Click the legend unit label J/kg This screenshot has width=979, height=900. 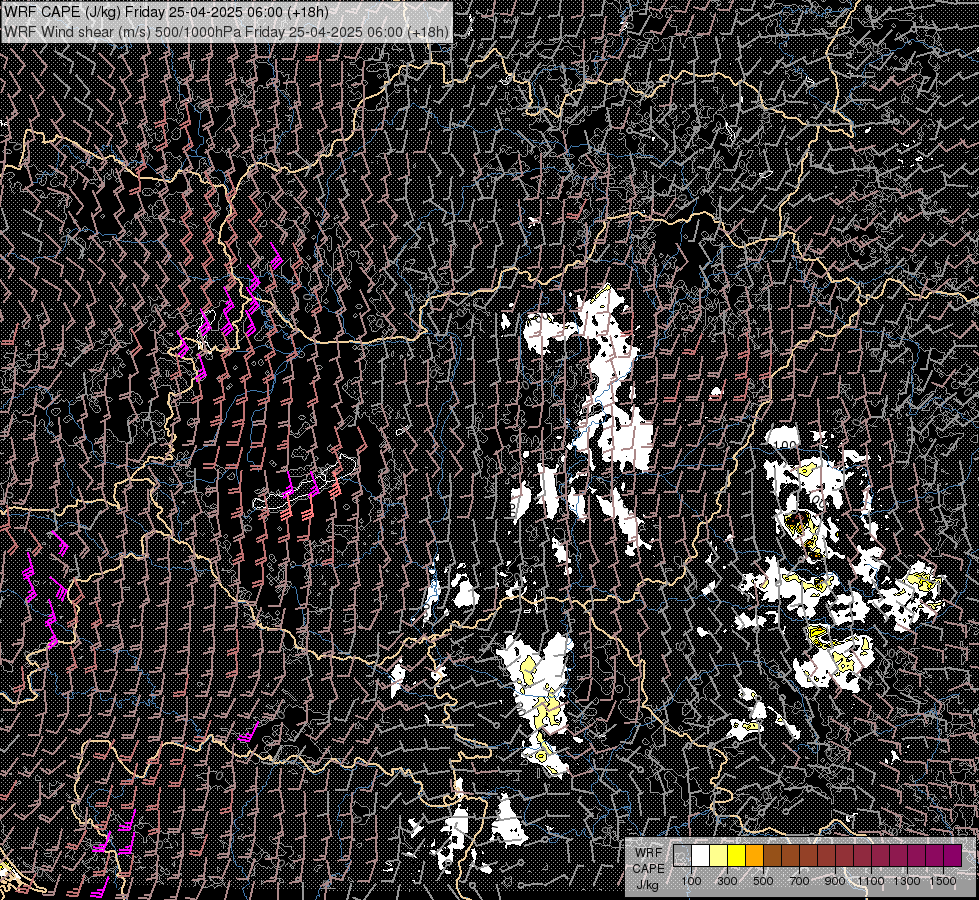coord(647,885)
